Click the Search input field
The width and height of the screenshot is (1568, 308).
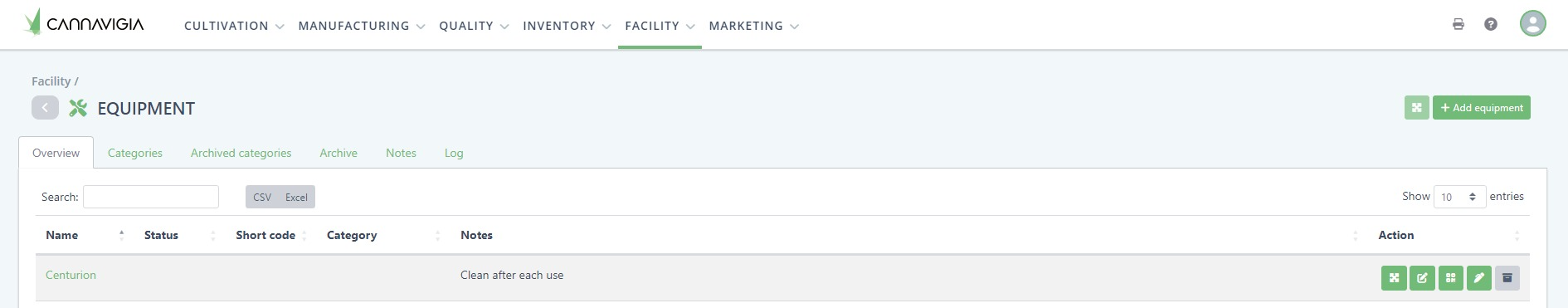tap(151, 197)
